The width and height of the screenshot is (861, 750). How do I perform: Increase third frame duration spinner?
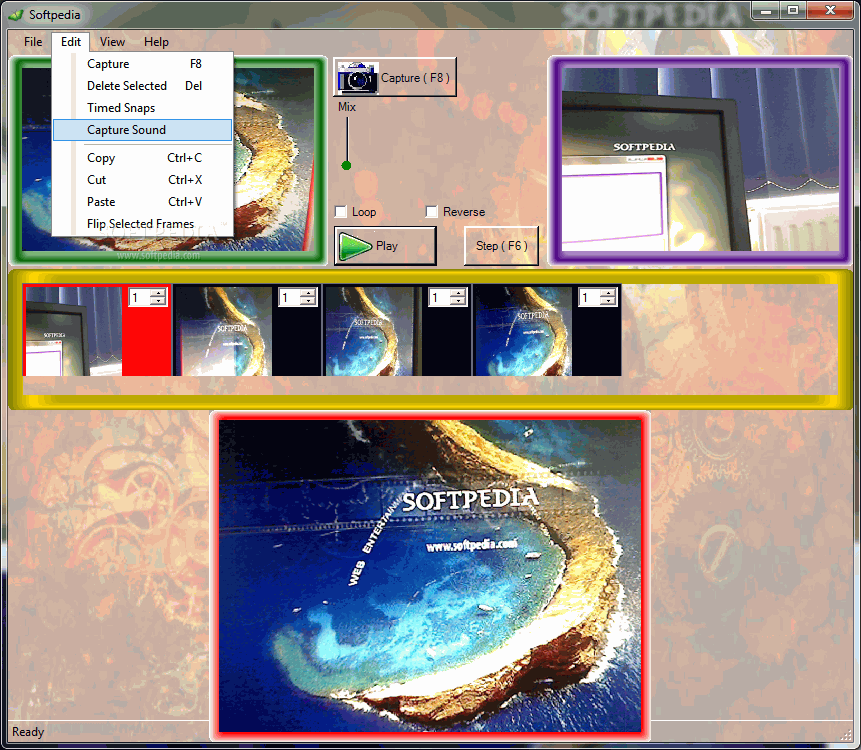tap(459, 294)
